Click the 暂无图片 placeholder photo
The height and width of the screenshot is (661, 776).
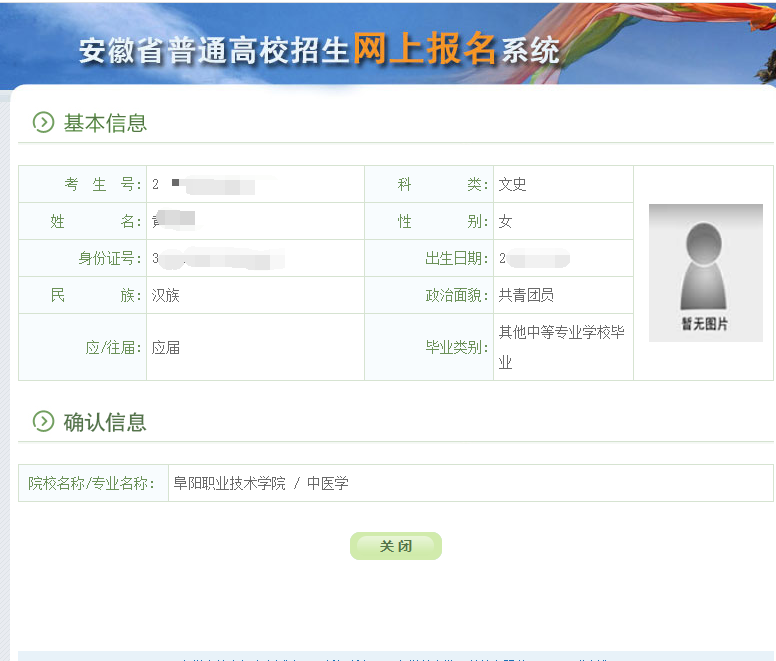pos(705,272)
